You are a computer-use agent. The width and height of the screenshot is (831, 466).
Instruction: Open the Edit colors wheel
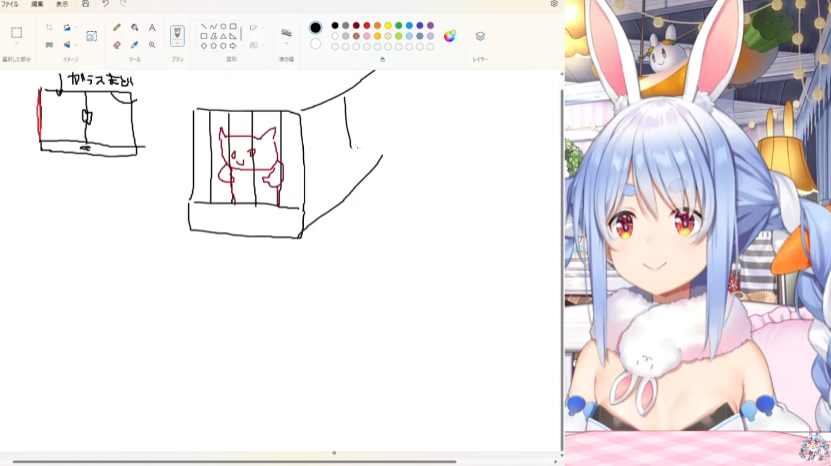[x=449, y=36]
